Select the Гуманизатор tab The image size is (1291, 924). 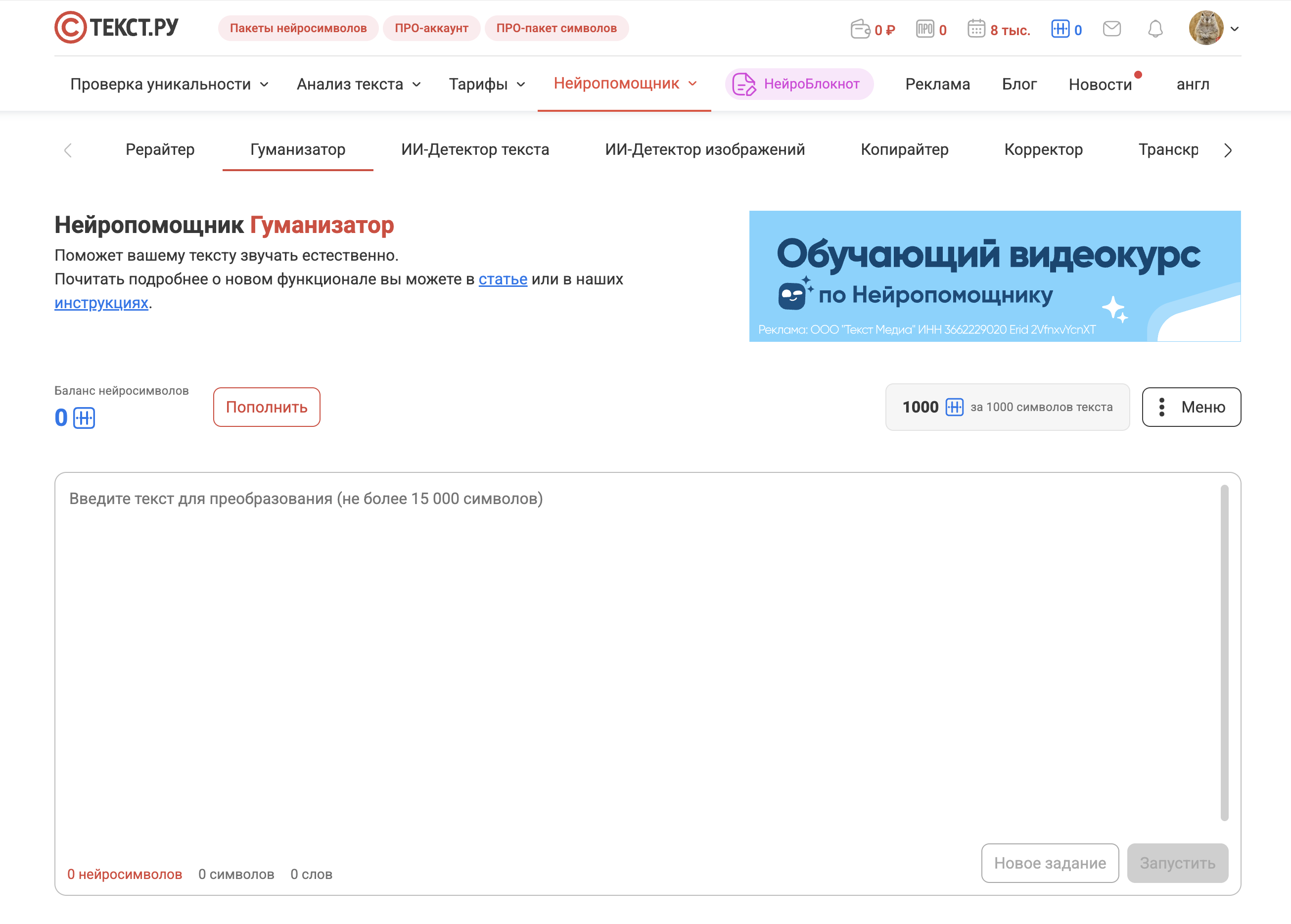coord(298,150)
